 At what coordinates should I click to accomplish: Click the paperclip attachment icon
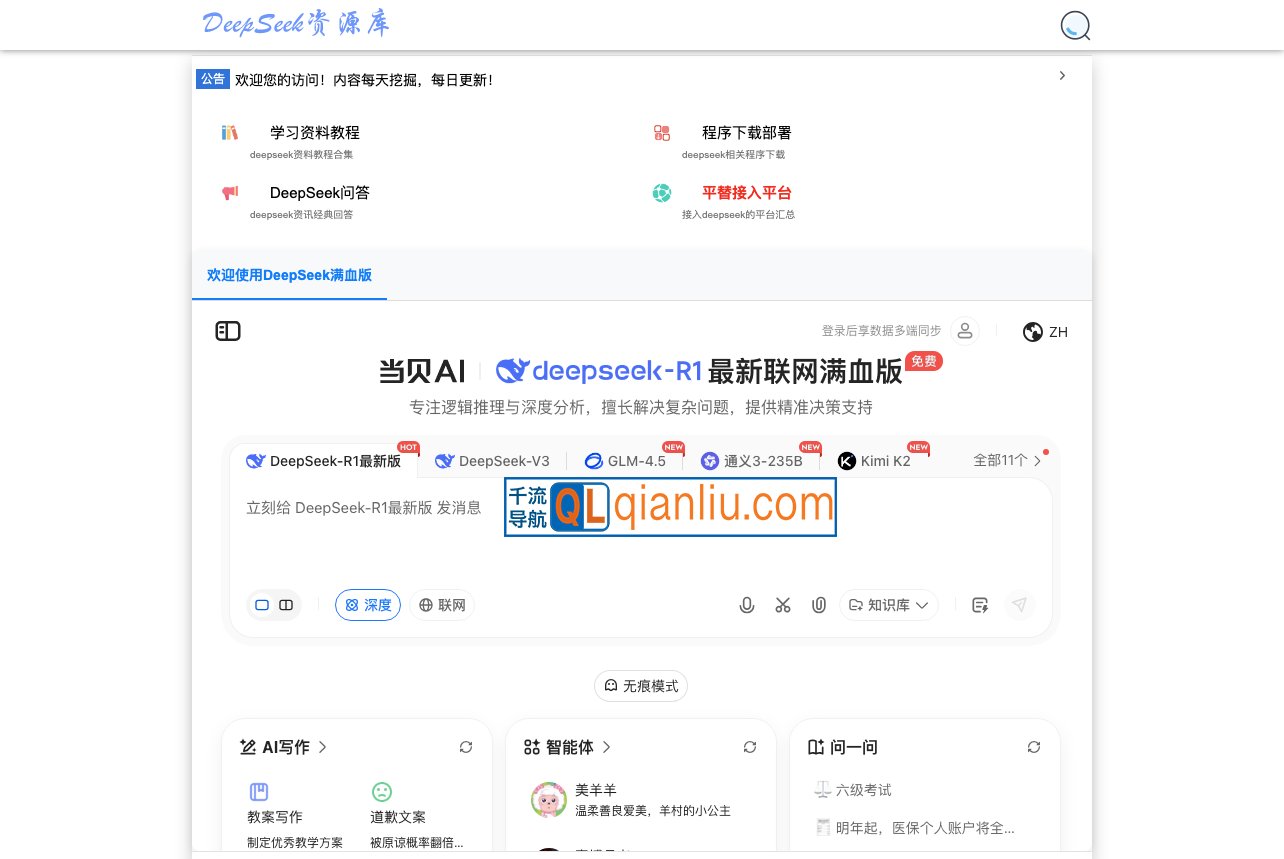click(819, 605)
